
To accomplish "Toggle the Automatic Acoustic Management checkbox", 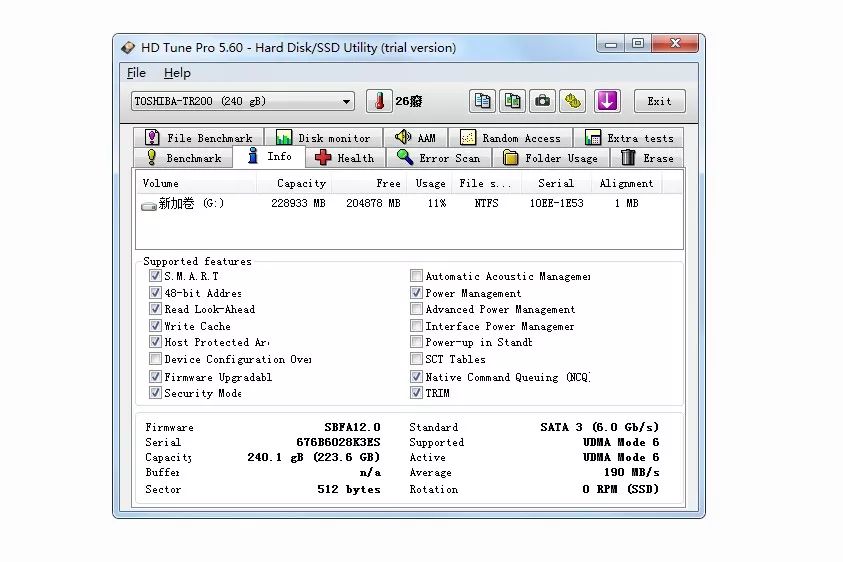I will pyautogui.click(x=416, y=276).
